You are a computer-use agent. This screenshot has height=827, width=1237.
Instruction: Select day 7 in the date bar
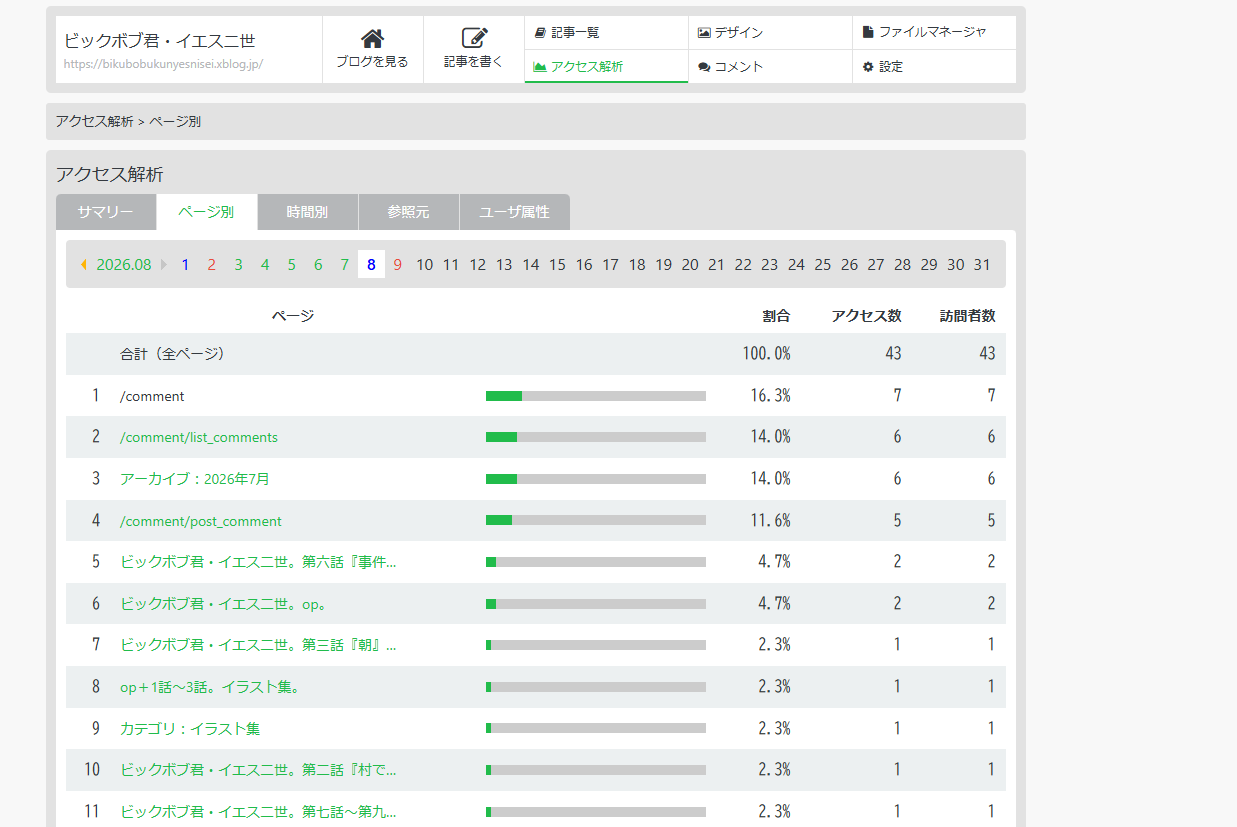pos(344,265)
